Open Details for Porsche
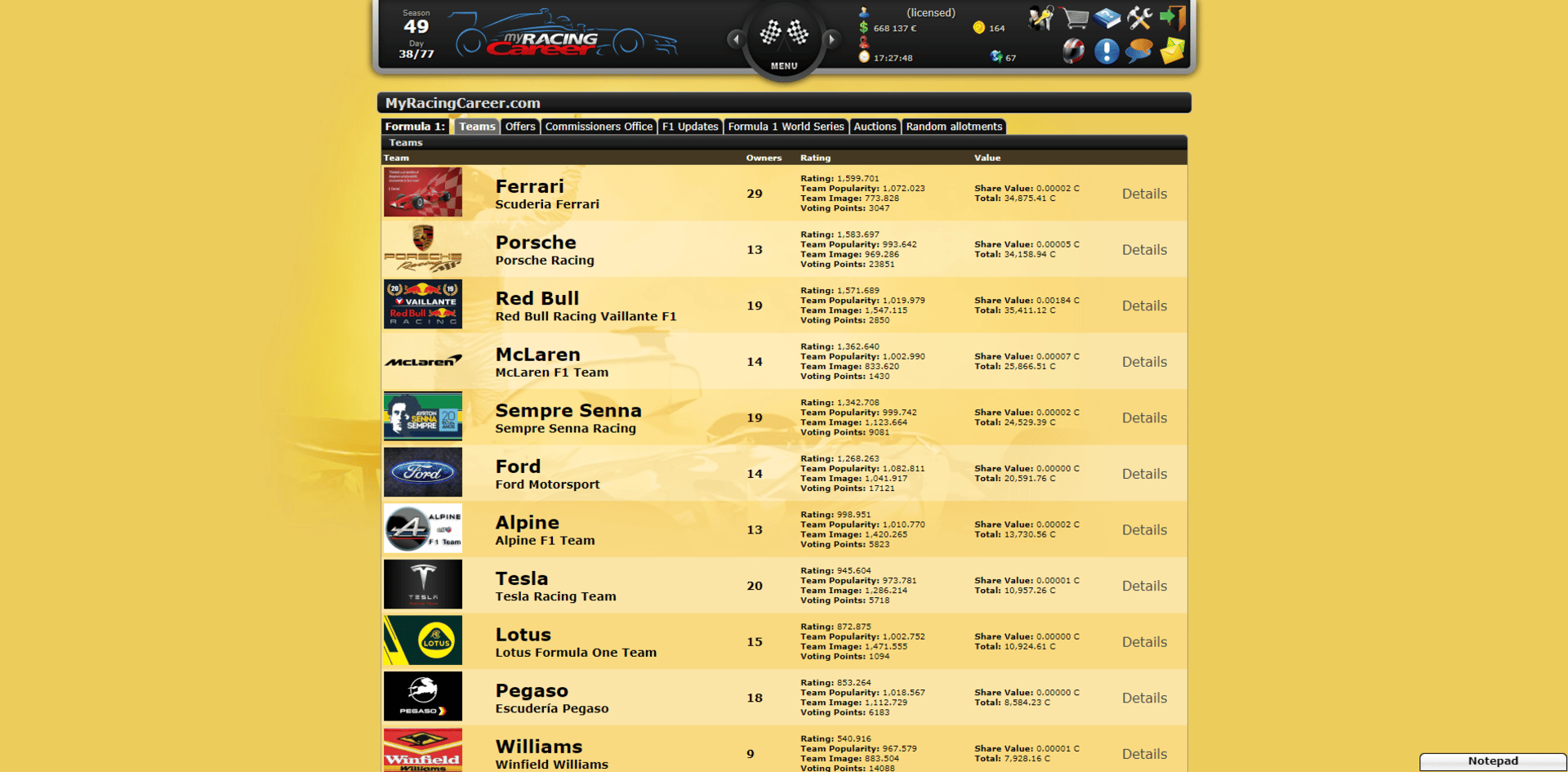This screenshot has width=1568, height=772. [1144, 250]
